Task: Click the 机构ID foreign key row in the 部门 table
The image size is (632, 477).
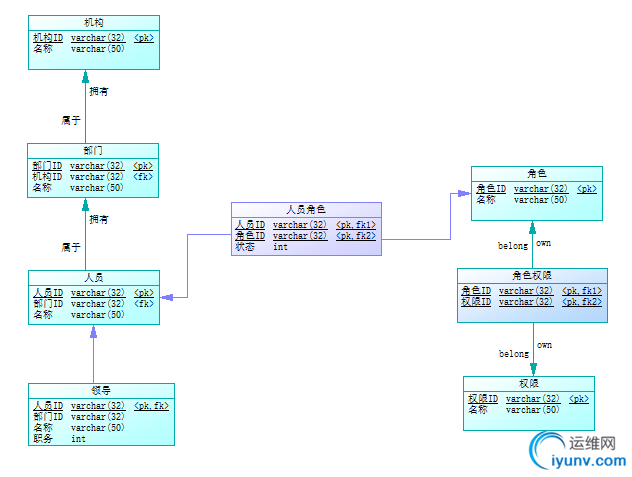Action: tap(93, 177)
